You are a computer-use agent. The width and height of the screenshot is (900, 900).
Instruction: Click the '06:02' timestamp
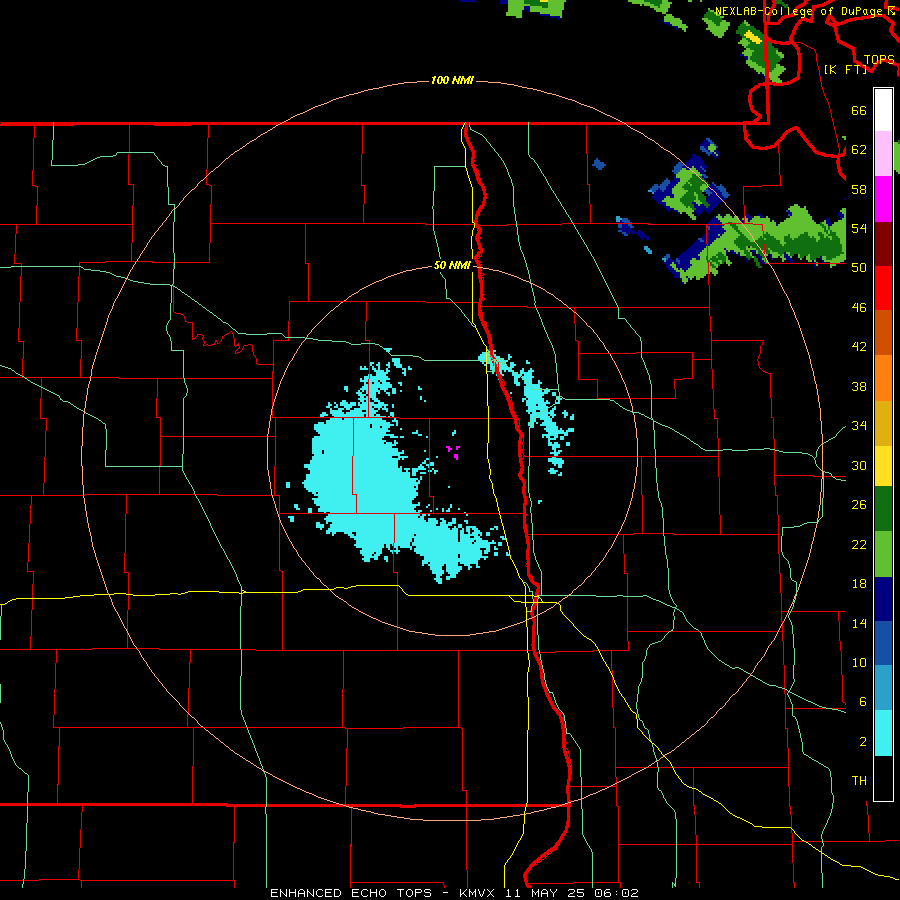(x=616, y=893)
